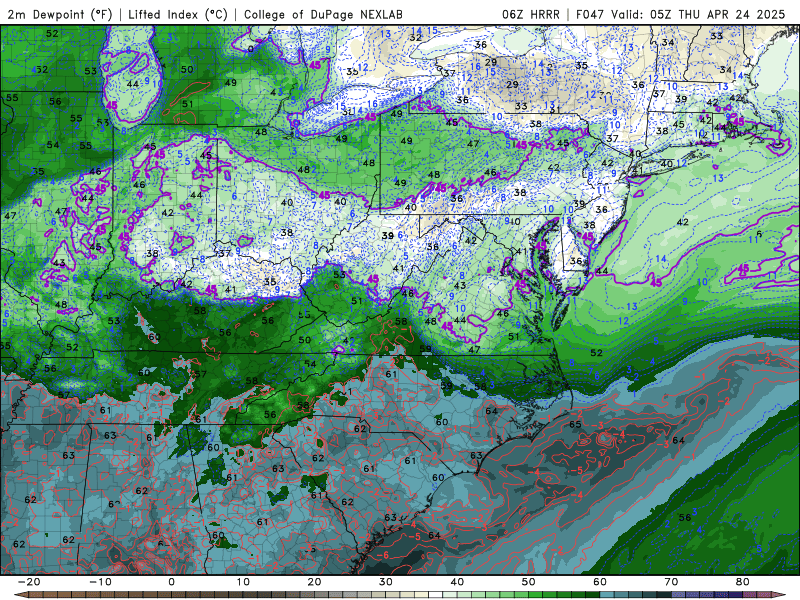Screen dimensions: 800x600
Task: Click the 60 label on the color scale
Action: (600, 582)
